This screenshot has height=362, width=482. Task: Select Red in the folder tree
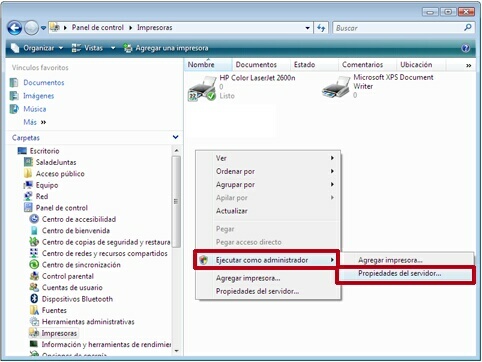(x=42, y=196)
